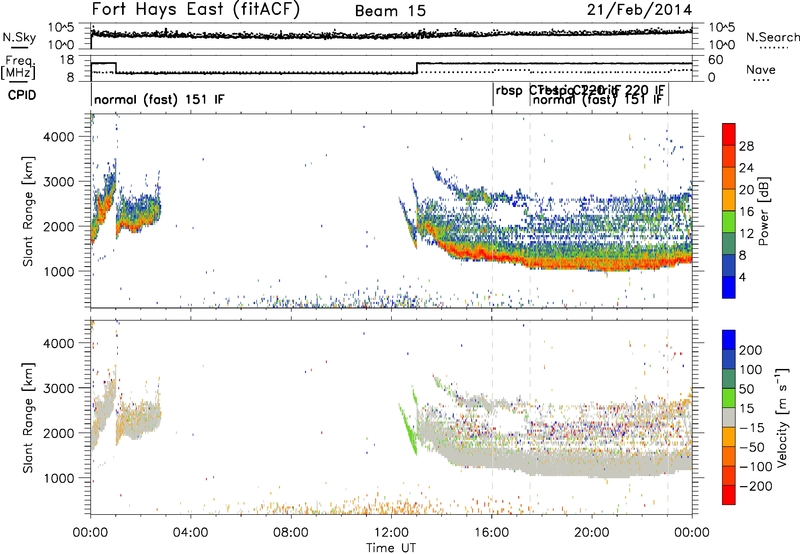This screenshot has height=554, width=800.
Task: Click the "N.Sky" legend label
Action: [19, 37]
